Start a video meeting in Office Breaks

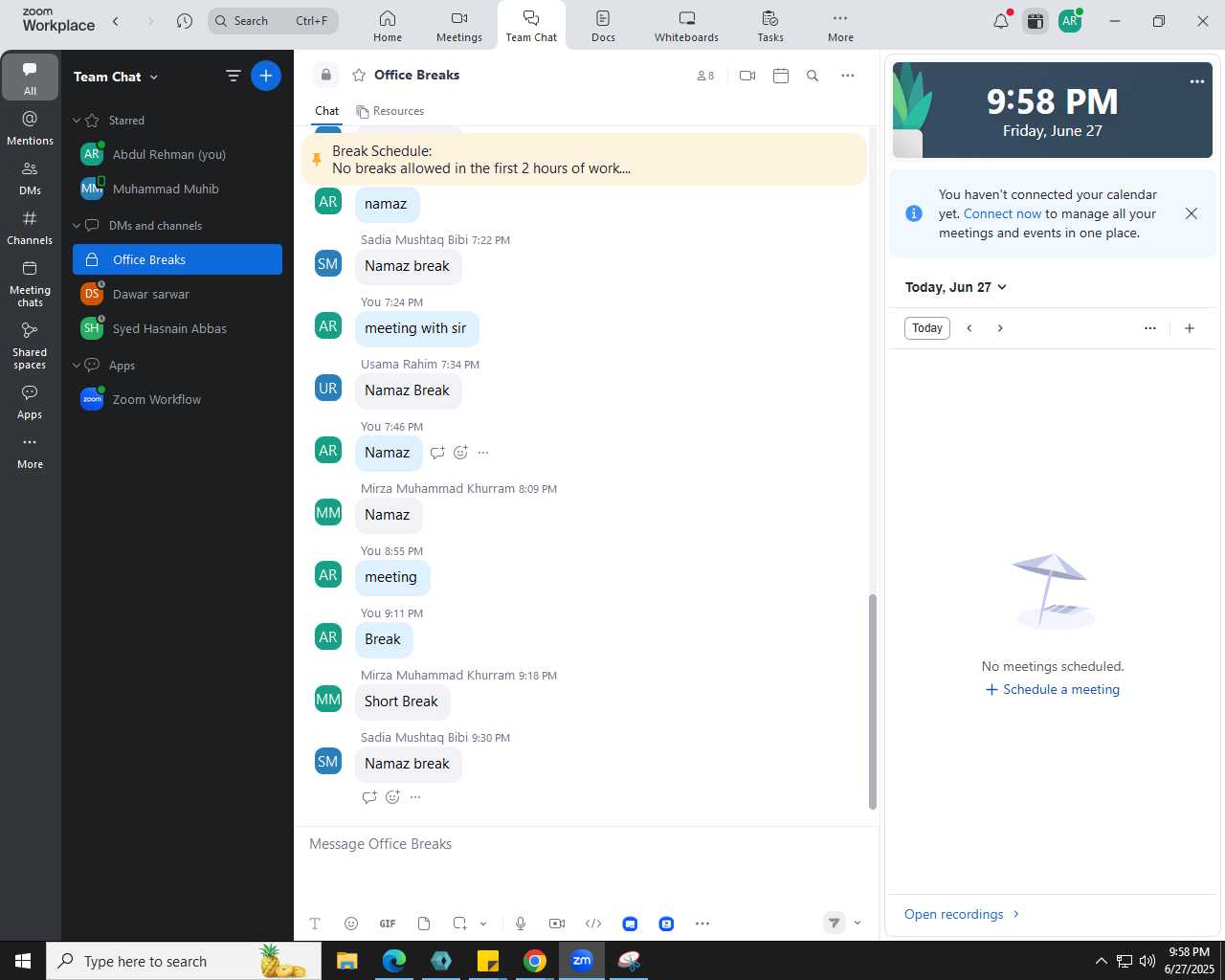coord(747,76)
